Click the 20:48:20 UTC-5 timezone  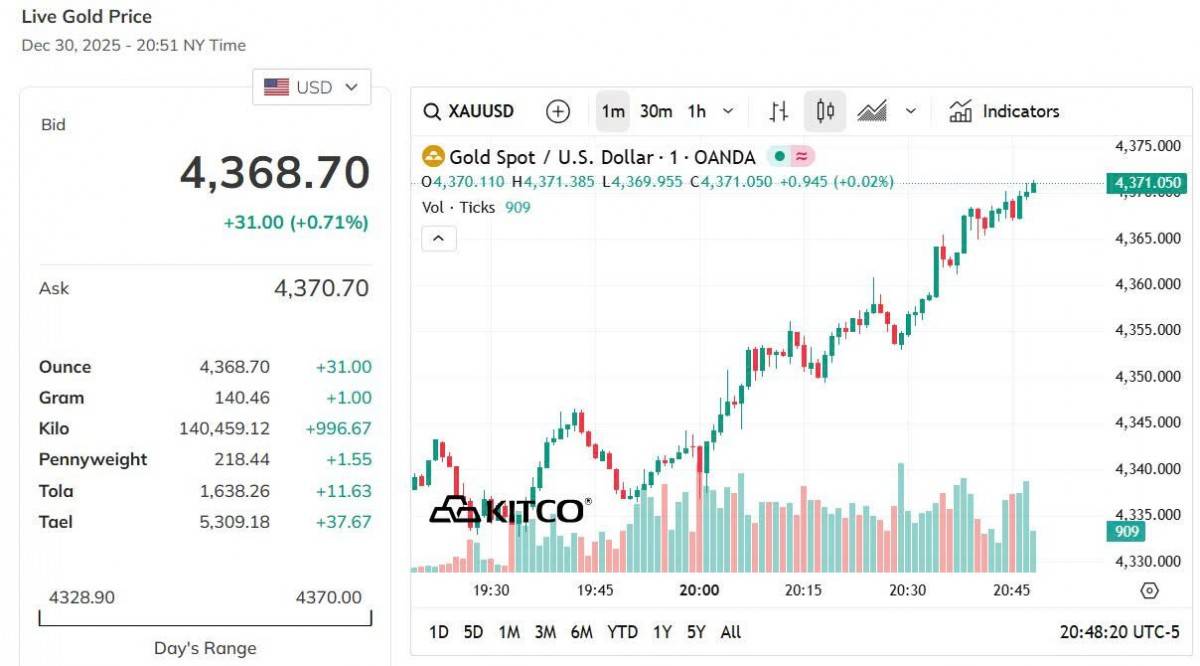tap(1120, 632)
